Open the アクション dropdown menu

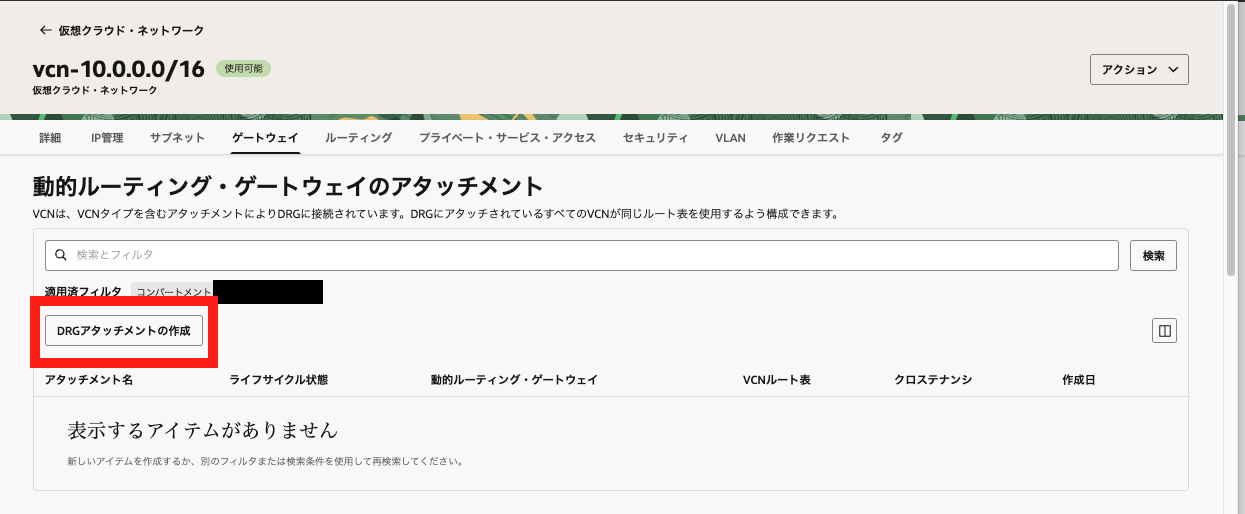[1138, 70]
